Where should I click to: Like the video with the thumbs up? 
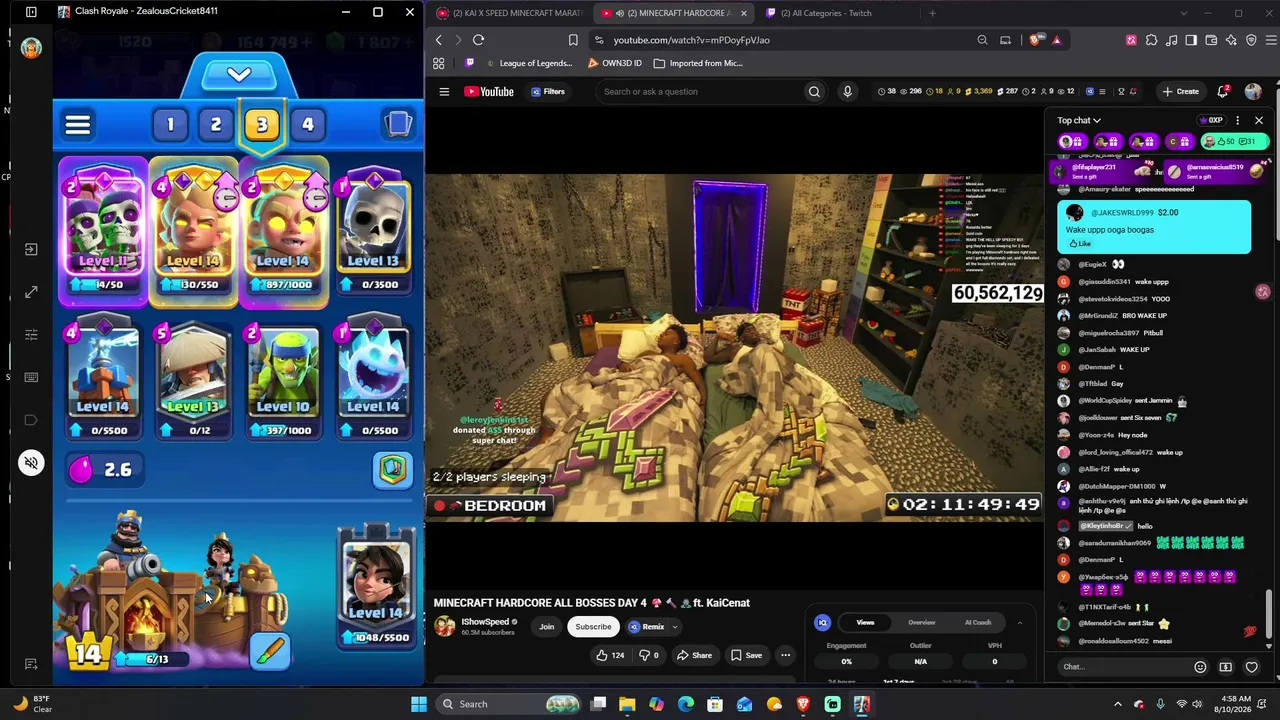pos(610,656)
